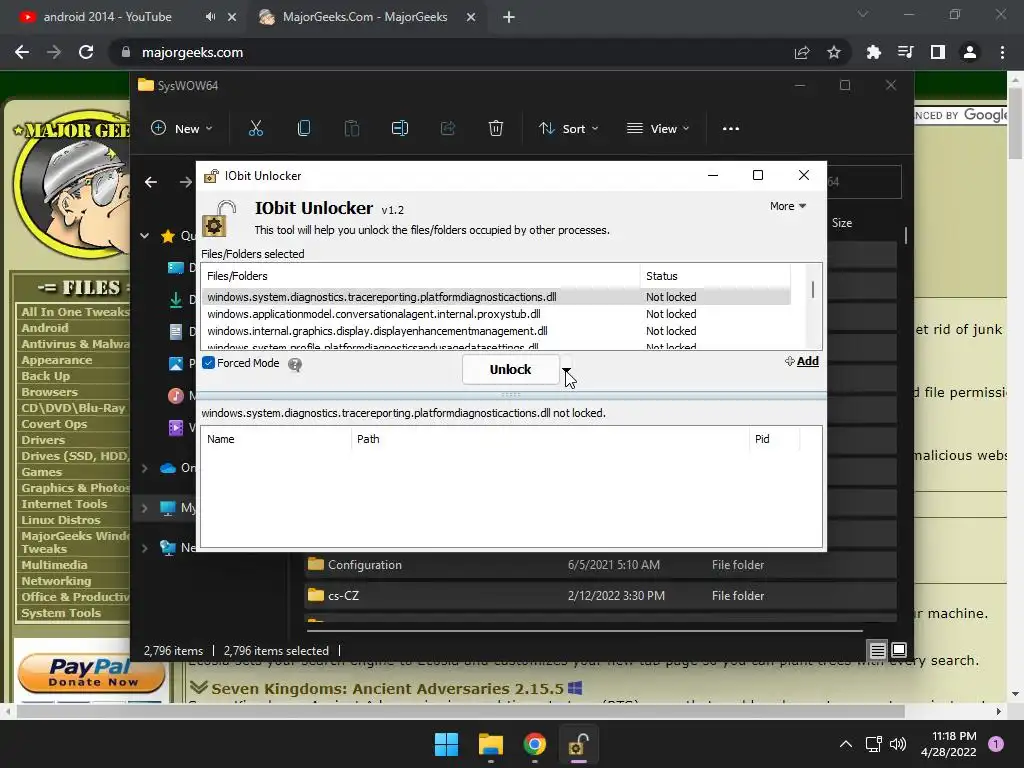Open the New dropdown in File Explorer
Image resolution: width=1024 pixels, height=768 pixels.
coord(182,129)
